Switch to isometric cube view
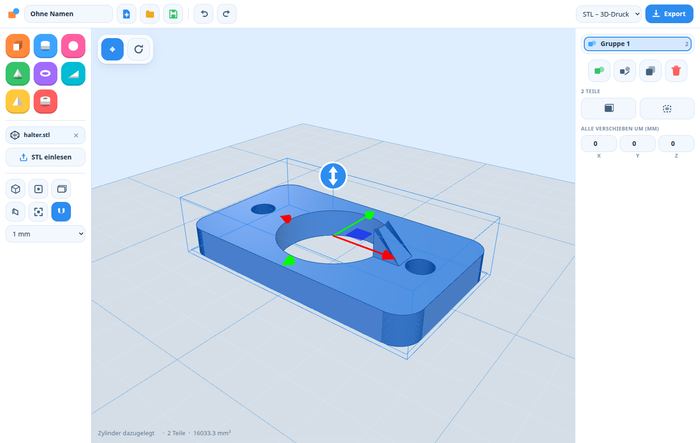 [x=16, y=189]
